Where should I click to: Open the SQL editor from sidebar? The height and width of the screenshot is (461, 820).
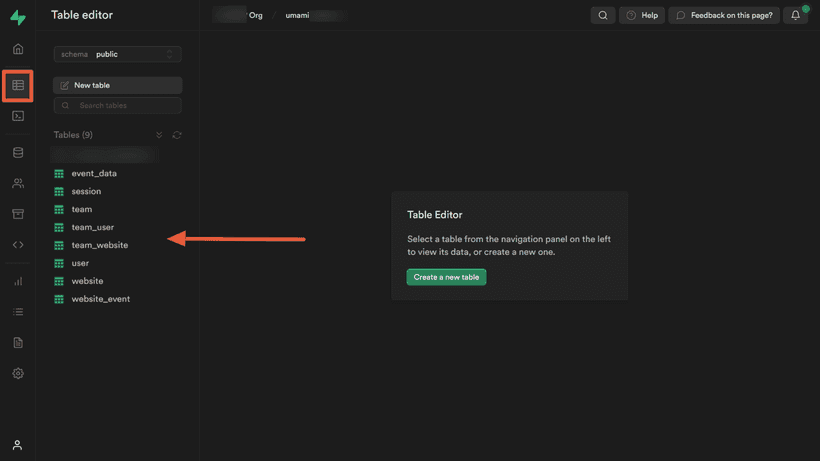pyautogui.click(x=18, y=116)
